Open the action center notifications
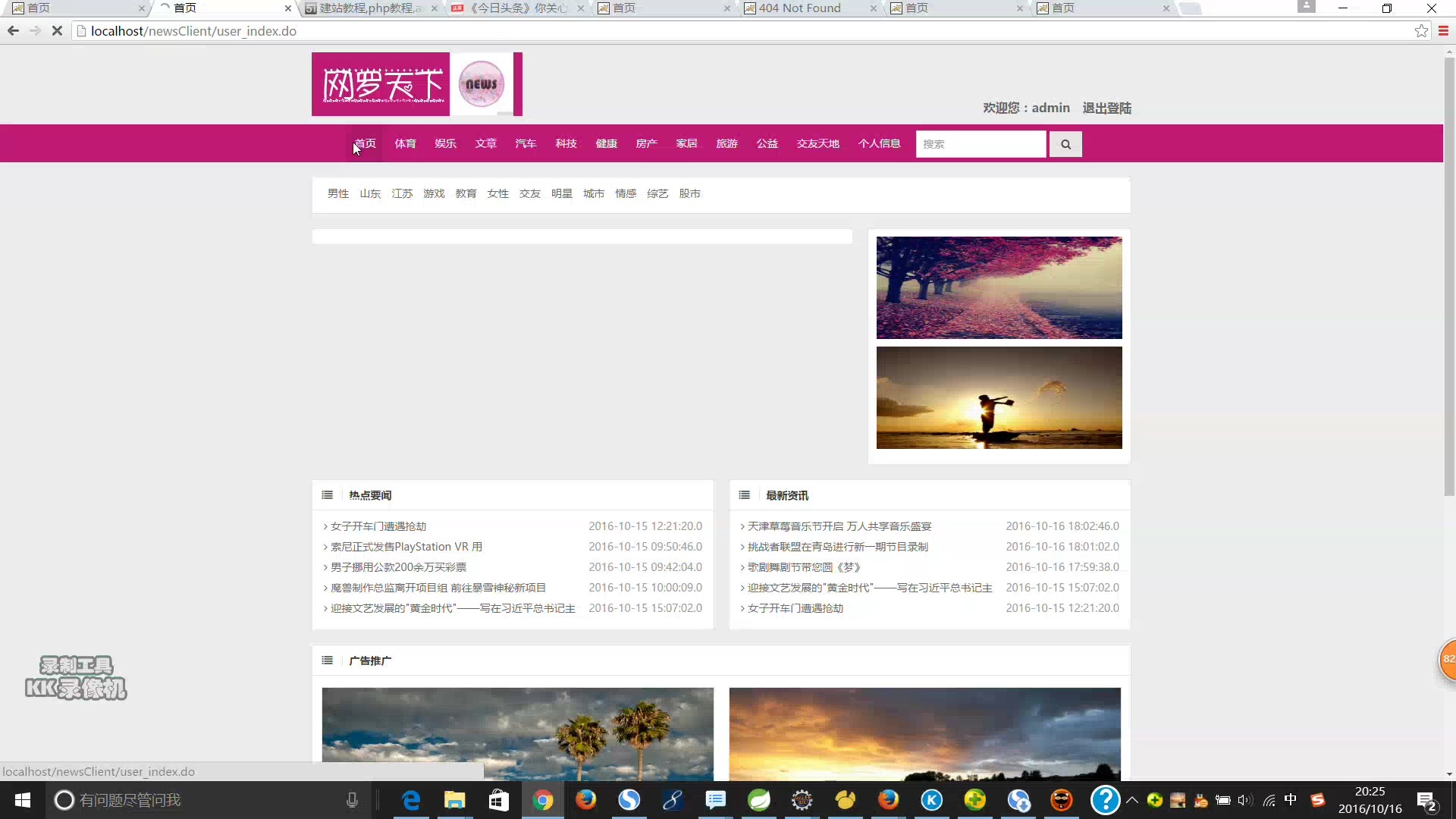 point(1427,802)
